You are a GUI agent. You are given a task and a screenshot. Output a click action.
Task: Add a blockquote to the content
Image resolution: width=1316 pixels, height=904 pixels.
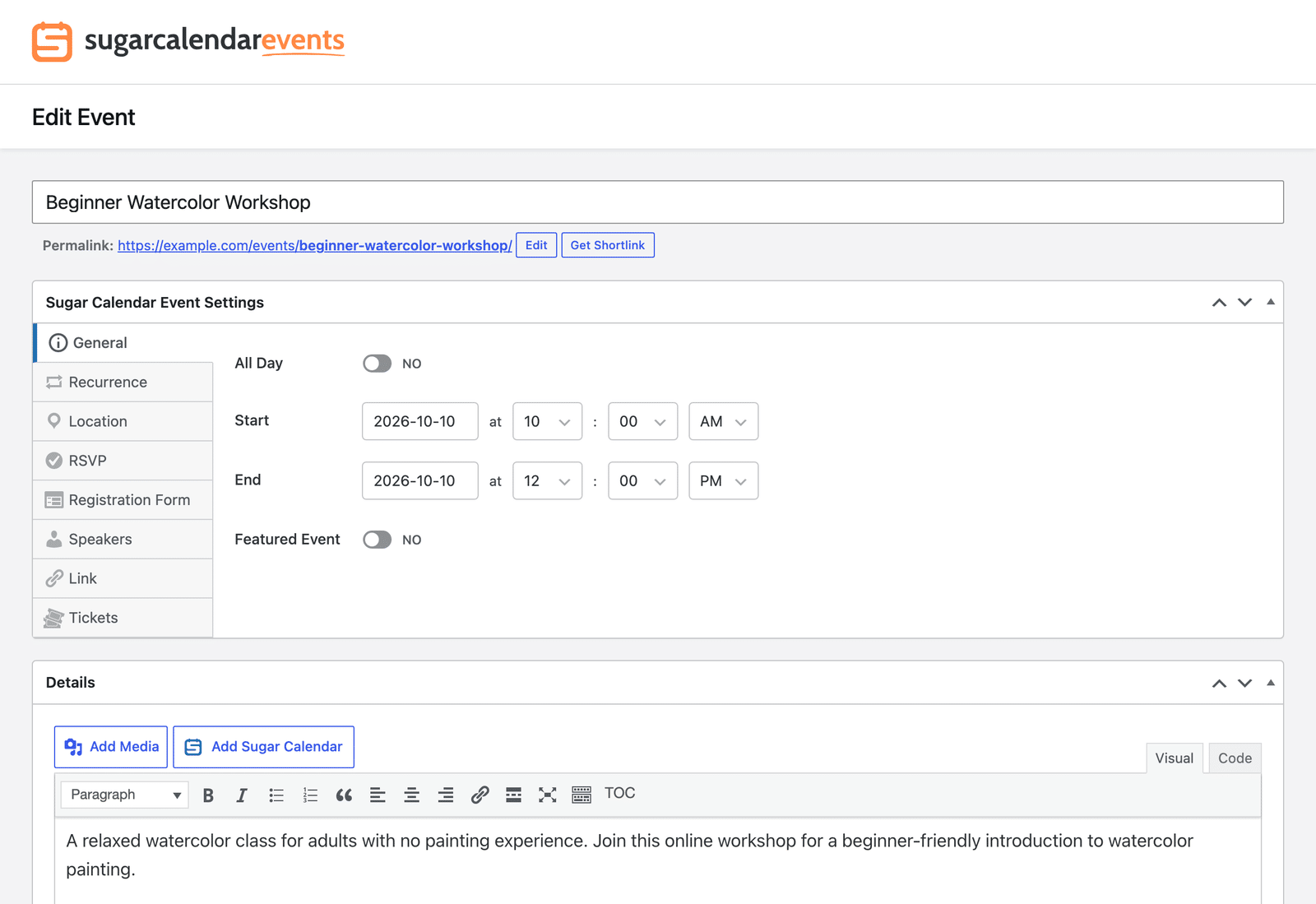[344, 795]
